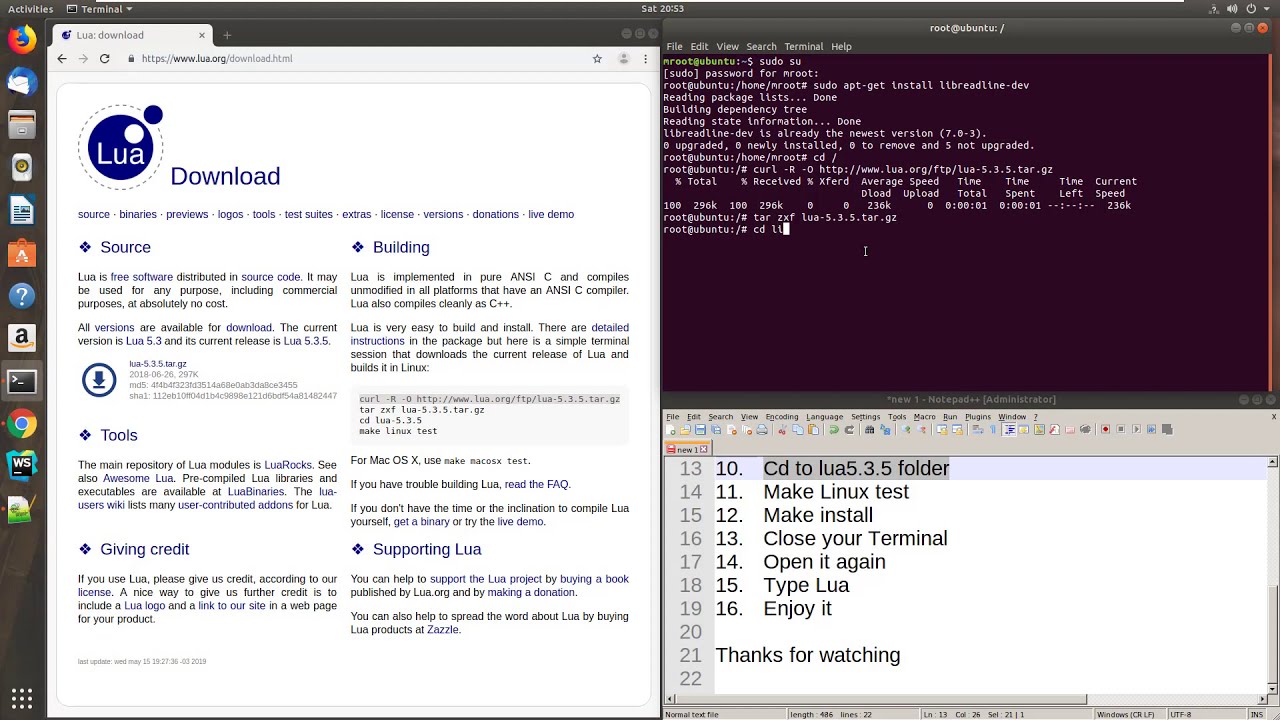Open Firefox from the Ubuntu dock

click(x=21, y=39)
